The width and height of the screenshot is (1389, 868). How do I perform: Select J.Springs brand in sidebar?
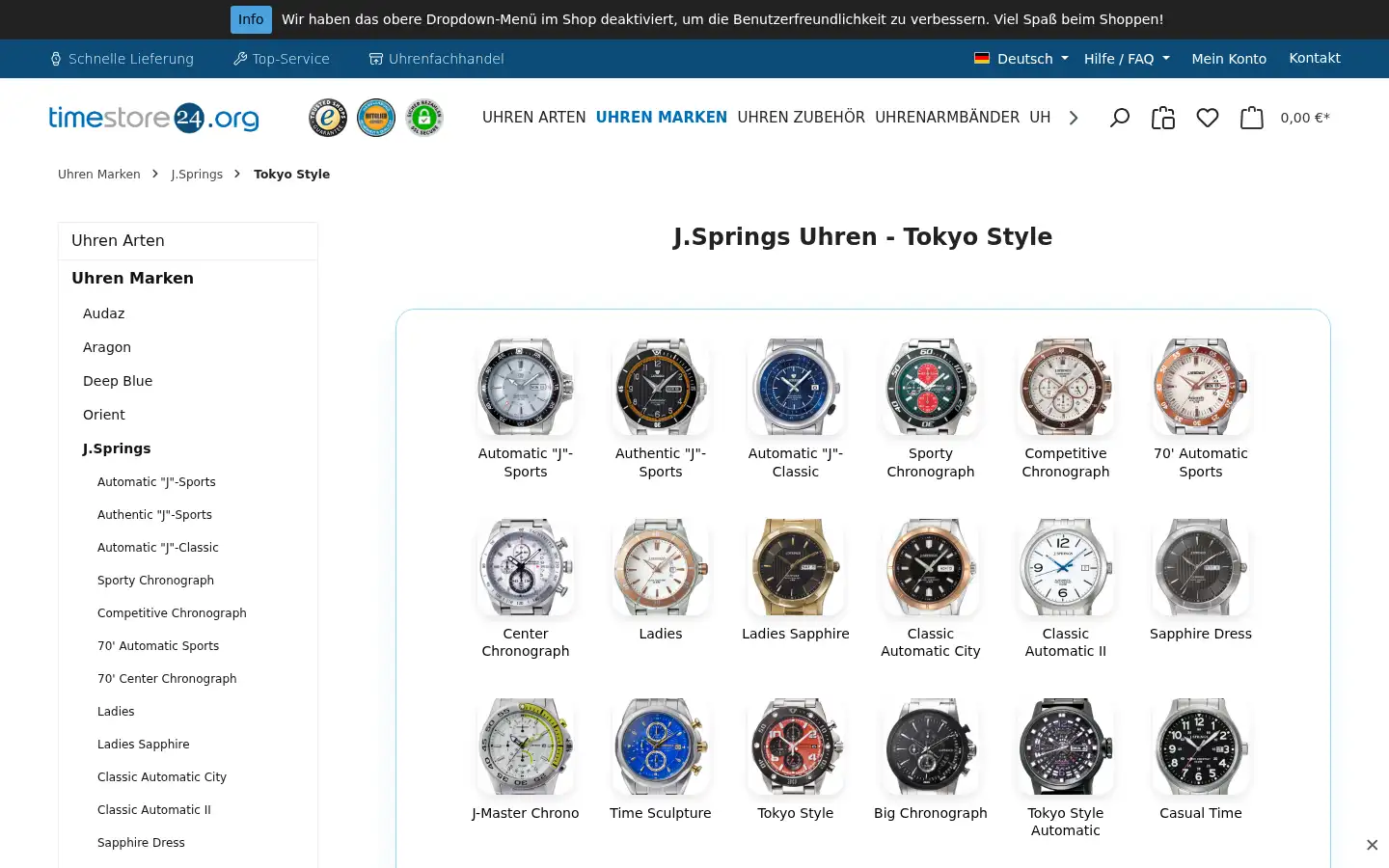[x=117, y=448]
